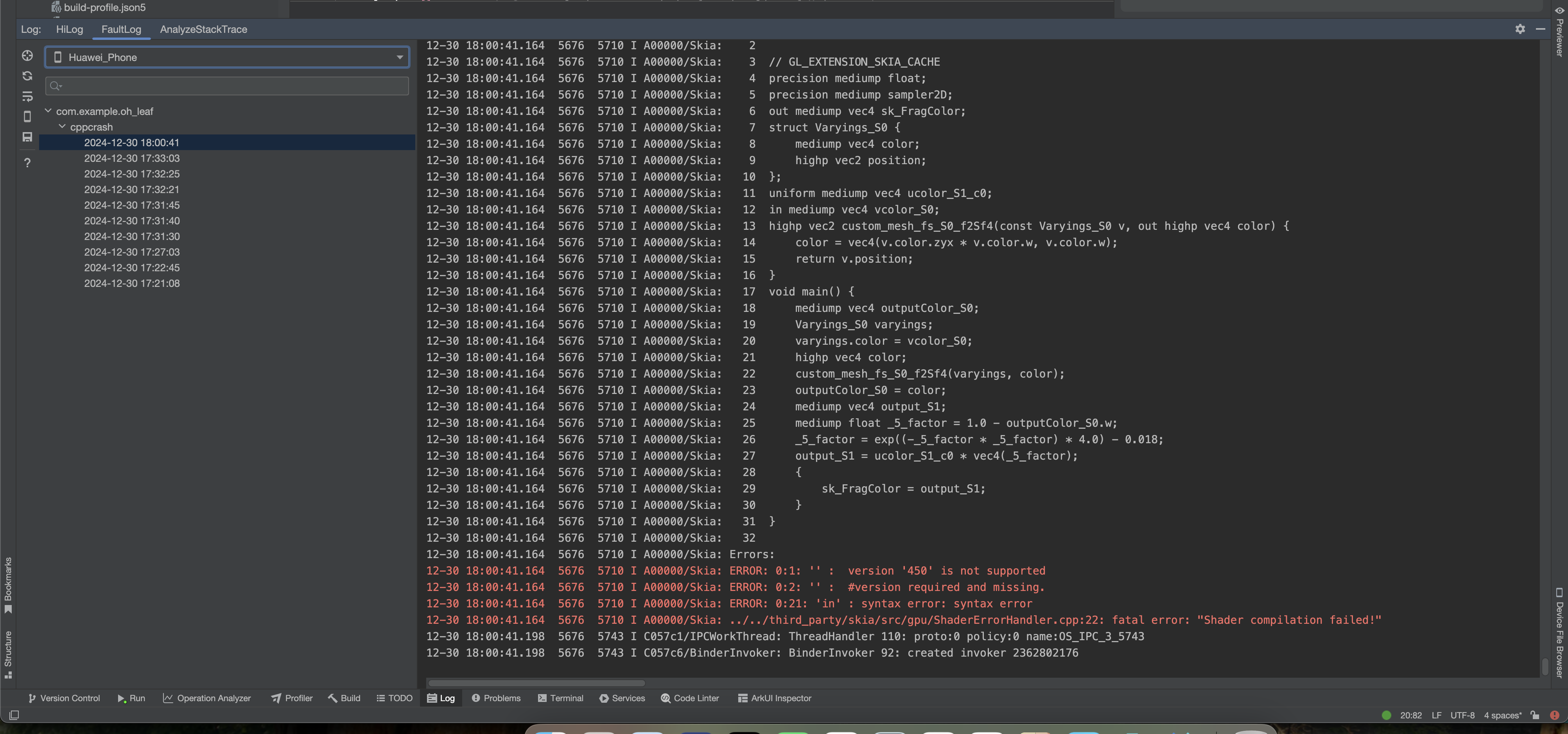Viewport: 1568px width, 734px height.
Task: Open the Run tool window
Action: (x=131, y=698)
